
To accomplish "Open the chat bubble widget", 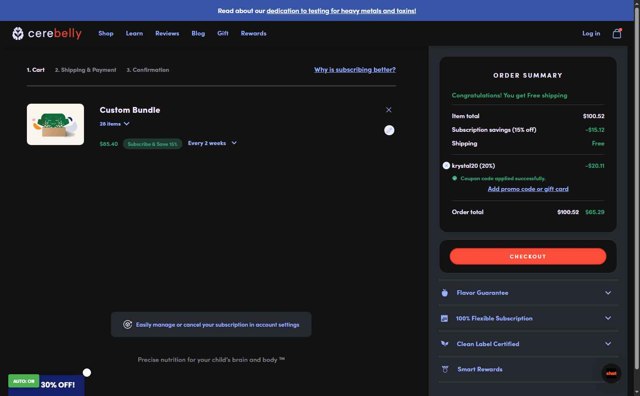I will click(611, 373).
